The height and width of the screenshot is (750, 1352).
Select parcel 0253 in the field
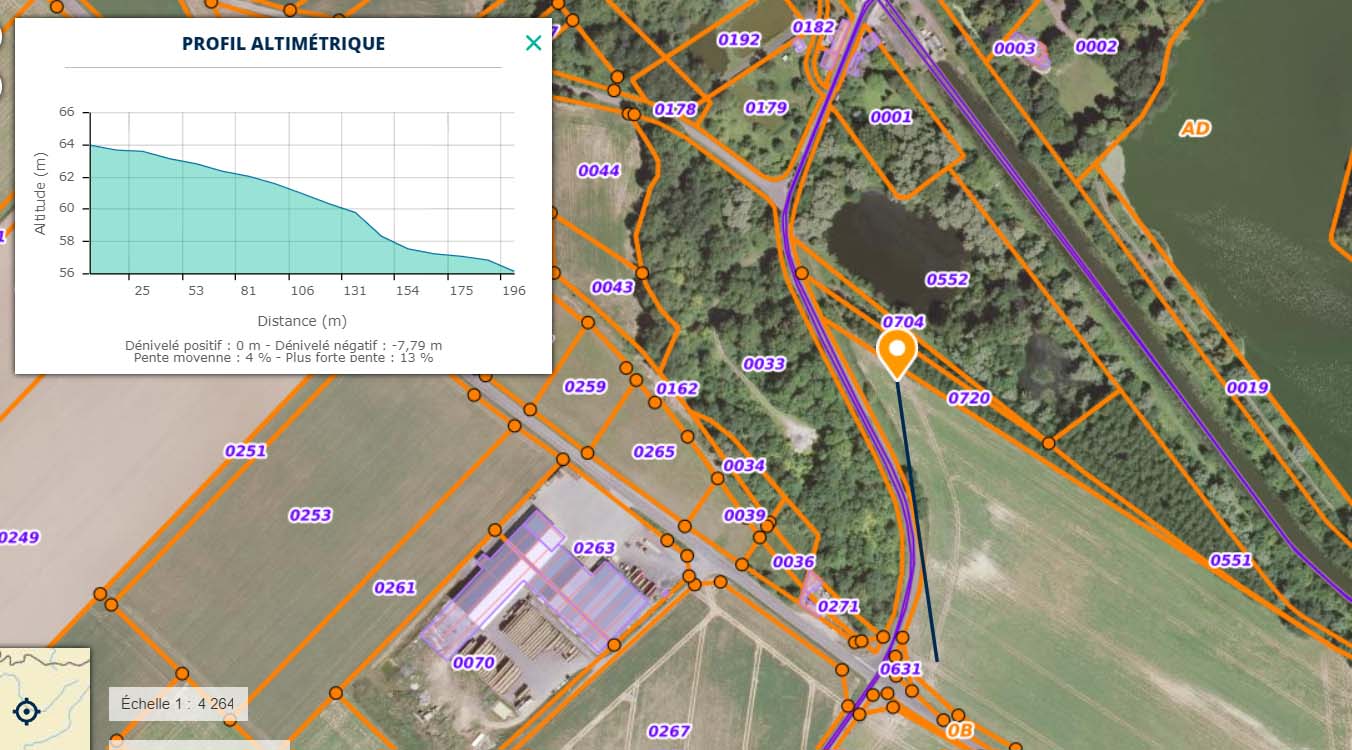point(310,515)
